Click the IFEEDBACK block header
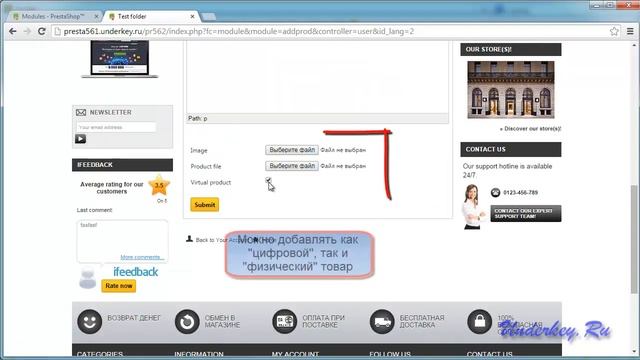 click(x=122, y=165)
